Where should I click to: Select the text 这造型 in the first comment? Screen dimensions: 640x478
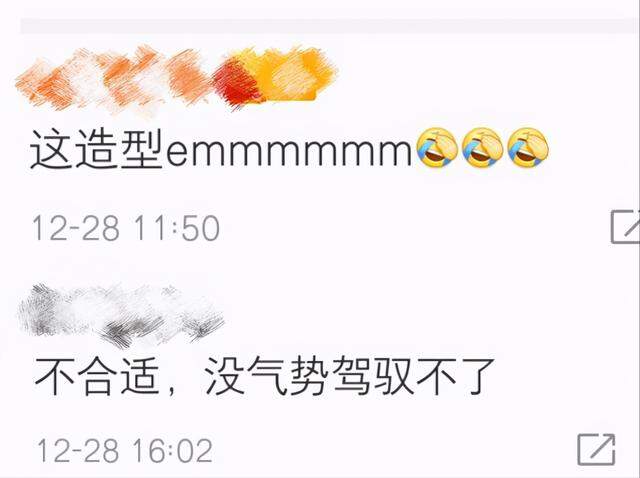tap(97, 149)
